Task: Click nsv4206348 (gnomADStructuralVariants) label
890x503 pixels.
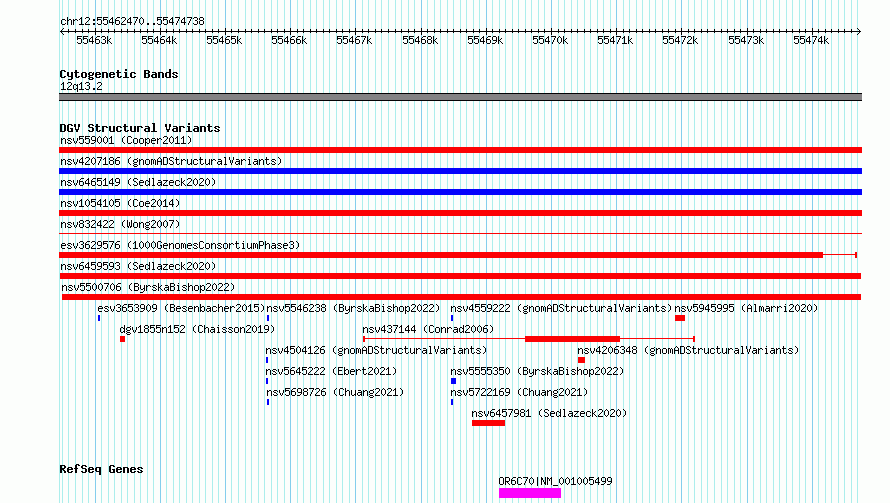Action: click(x=688, y=350)
